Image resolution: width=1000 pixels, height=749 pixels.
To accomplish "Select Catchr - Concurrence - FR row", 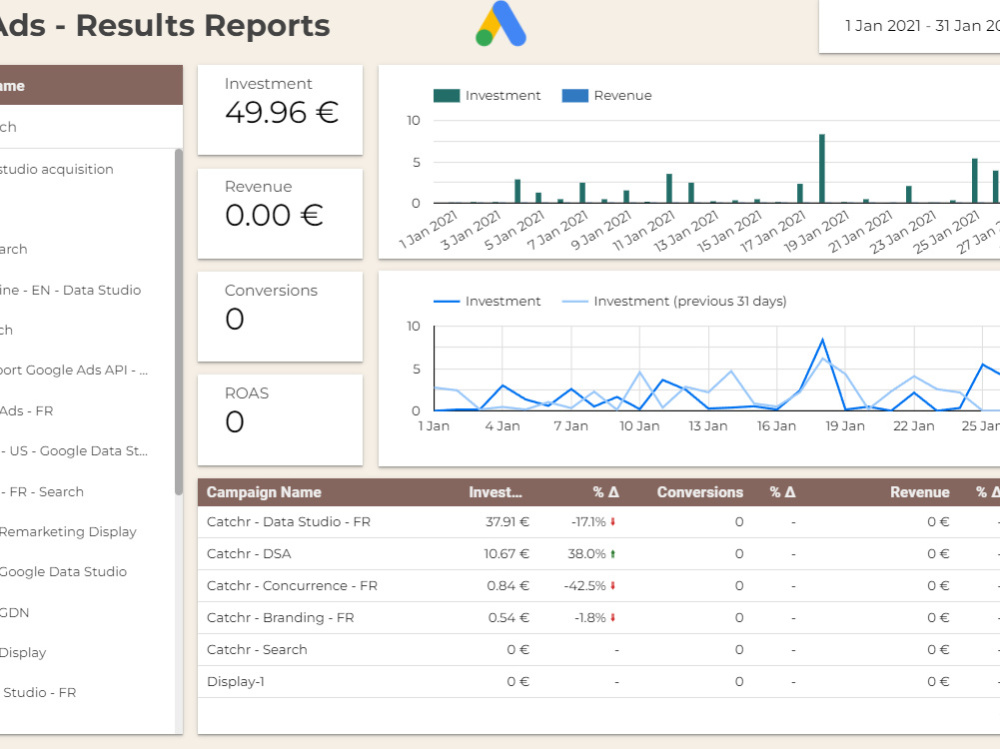I will pos(599,586).
